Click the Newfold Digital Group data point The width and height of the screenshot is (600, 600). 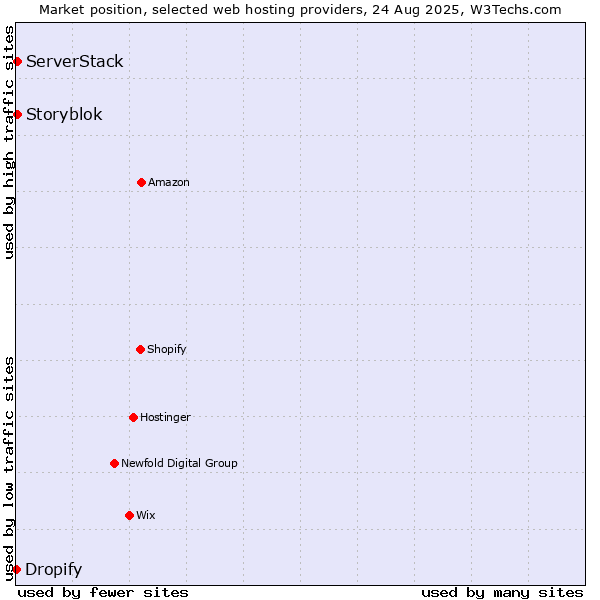pos(114,464)
